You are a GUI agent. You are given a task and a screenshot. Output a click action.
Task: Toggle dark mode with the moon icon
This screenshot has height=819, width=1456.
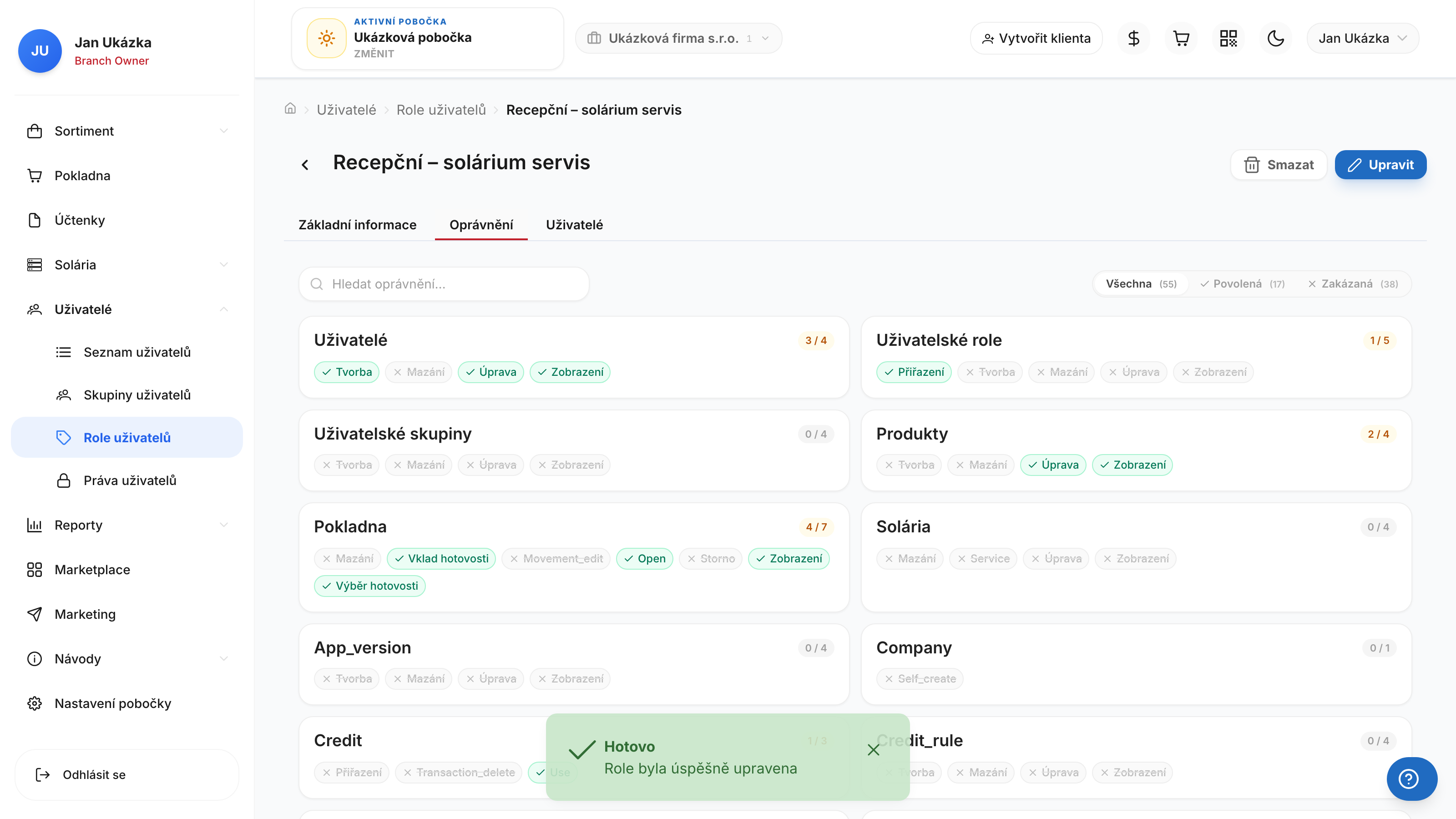[x=1276, y=38]
